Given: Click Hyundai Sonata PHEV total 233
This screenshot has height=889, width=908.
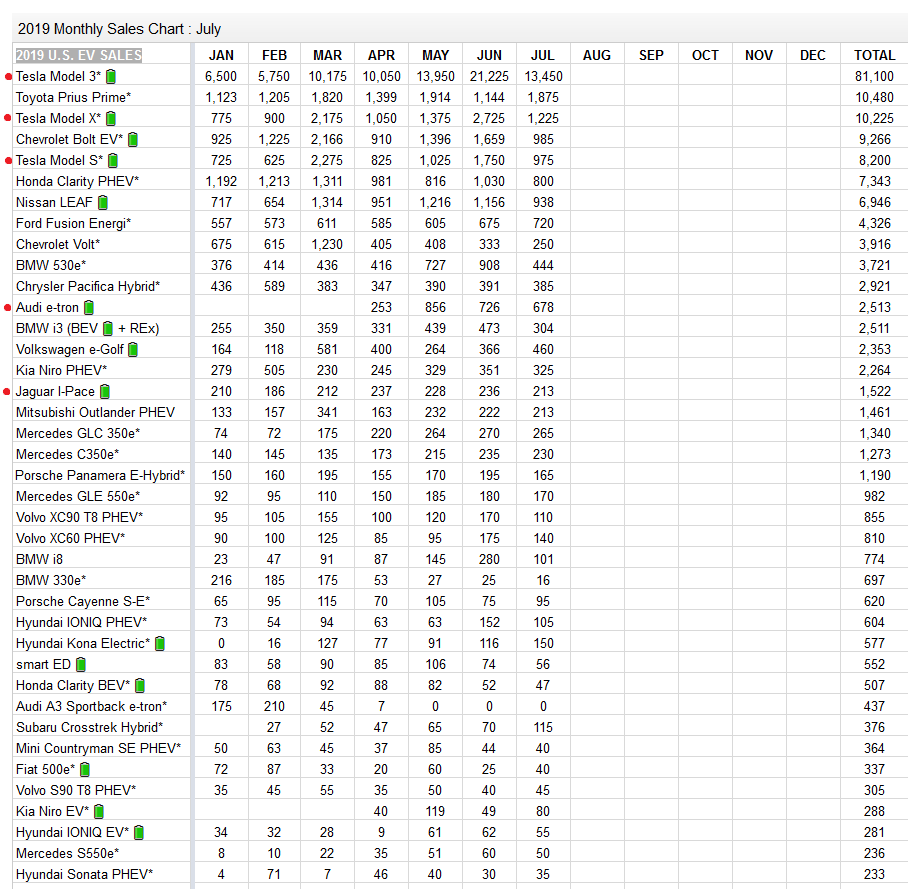Looking at the screenshot, I should (x=874, y=875).
